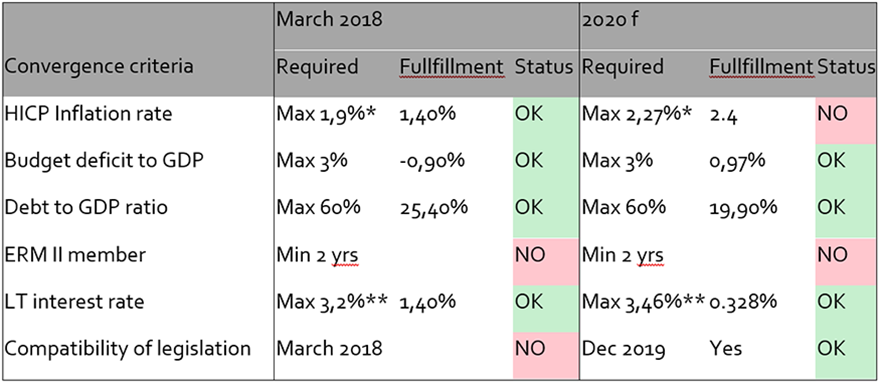Click the Max 1,9%* required cell

(326, 115)
